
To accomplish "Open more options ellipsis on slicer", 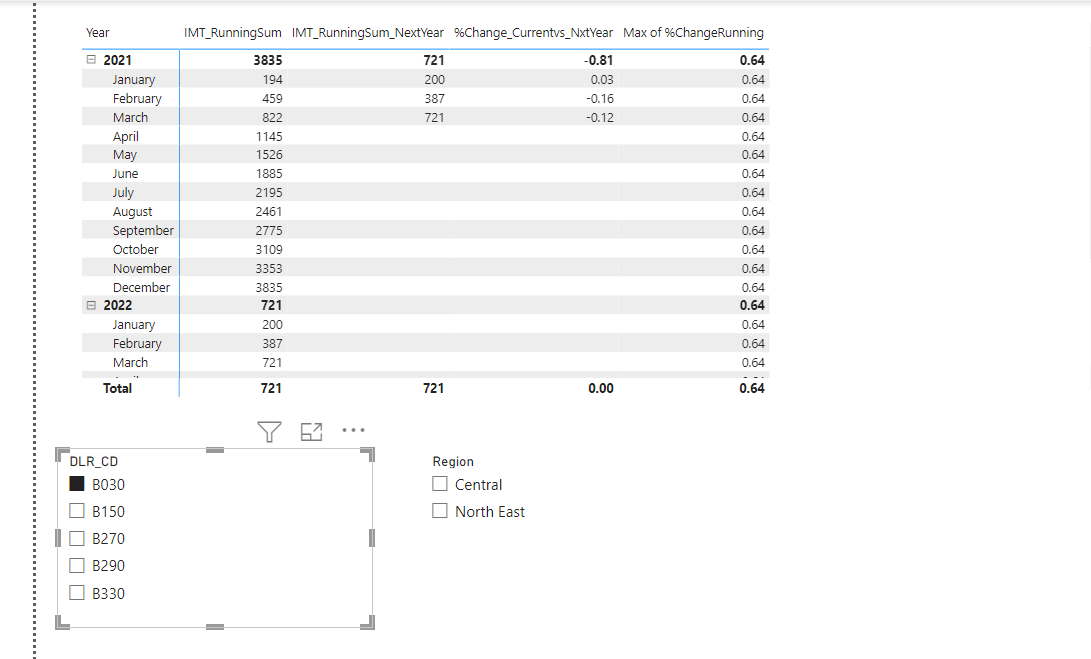I will point(353,430).
